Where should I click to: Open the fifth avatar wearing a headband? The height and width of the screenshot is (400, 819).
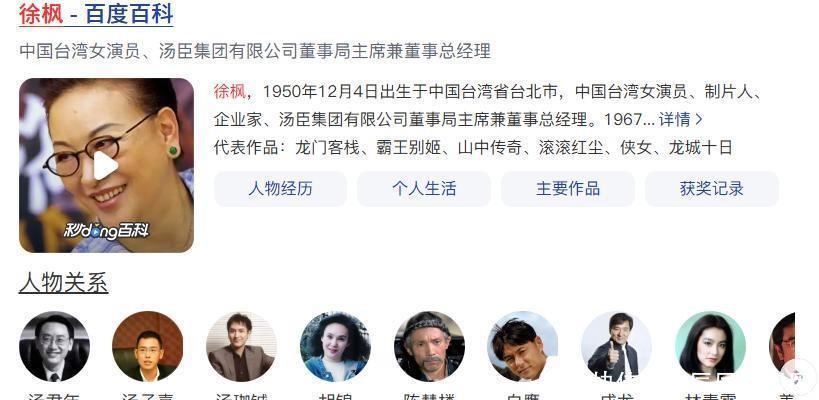pos(429,346)
